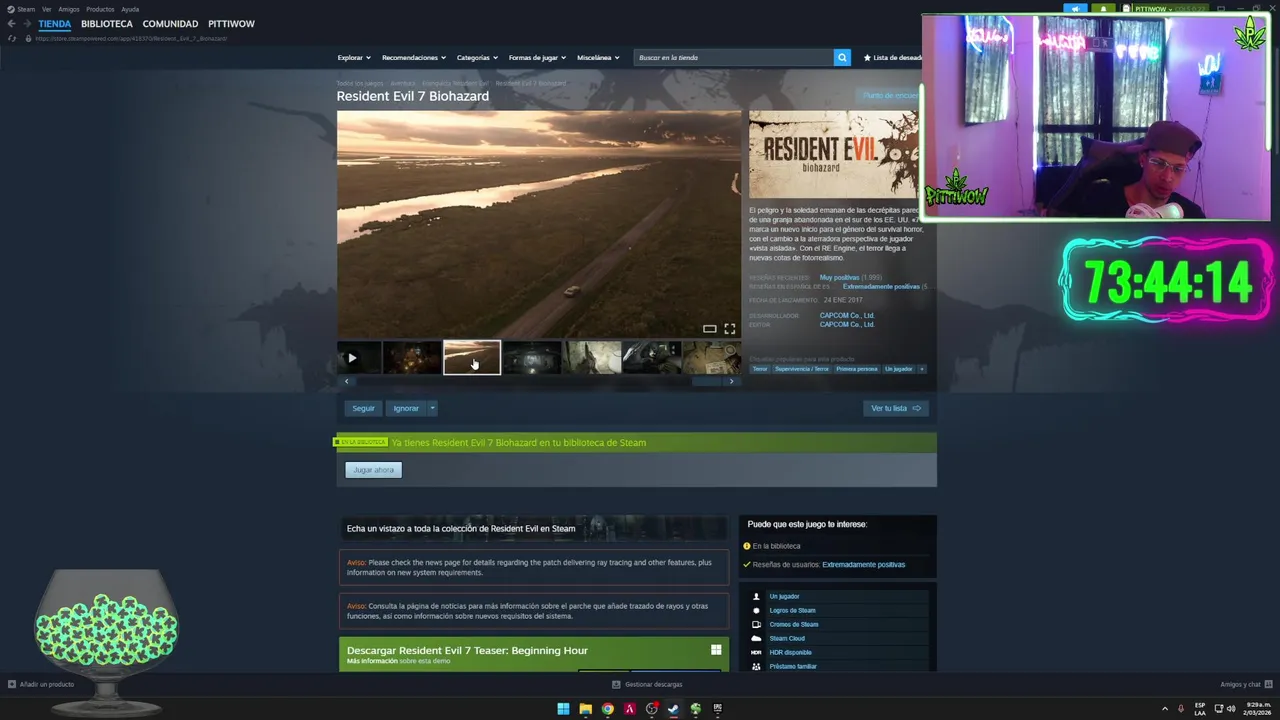Viewport: 1280px width, 720px height.
Task: Click Jugar ahora button
Action: (373, 470)
